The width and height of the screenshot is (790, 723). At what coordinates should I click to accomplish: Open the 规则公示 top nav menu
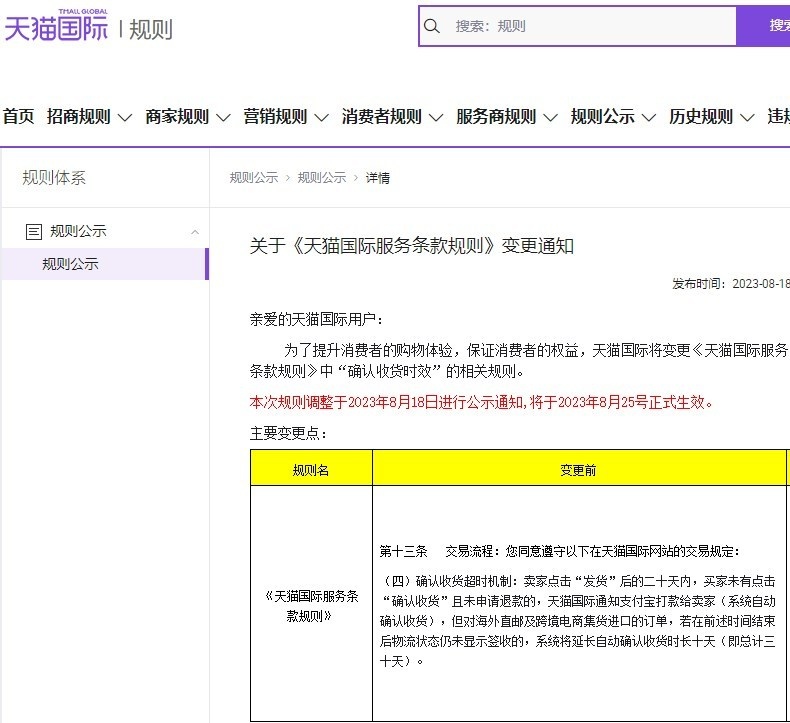603,116
